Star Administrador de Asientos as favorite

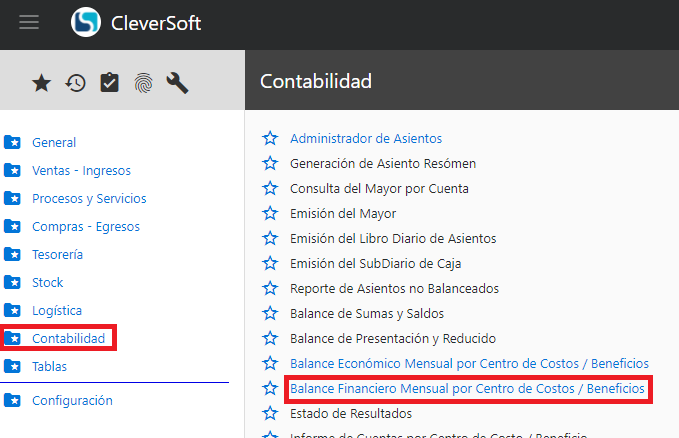[269, 139]
